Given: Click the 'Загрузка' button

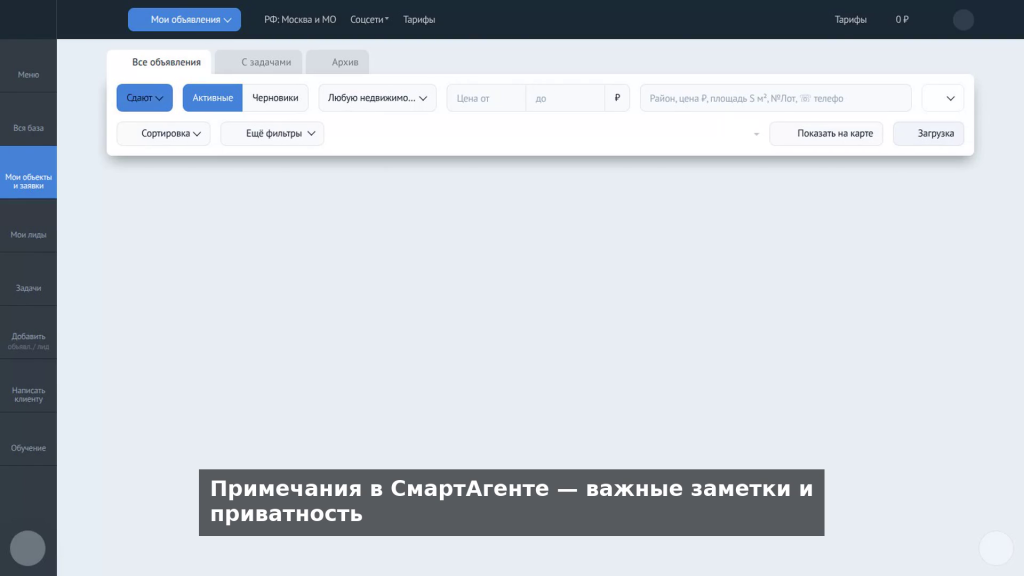Looking at the screenshot, I should click(x=929, y=133).
